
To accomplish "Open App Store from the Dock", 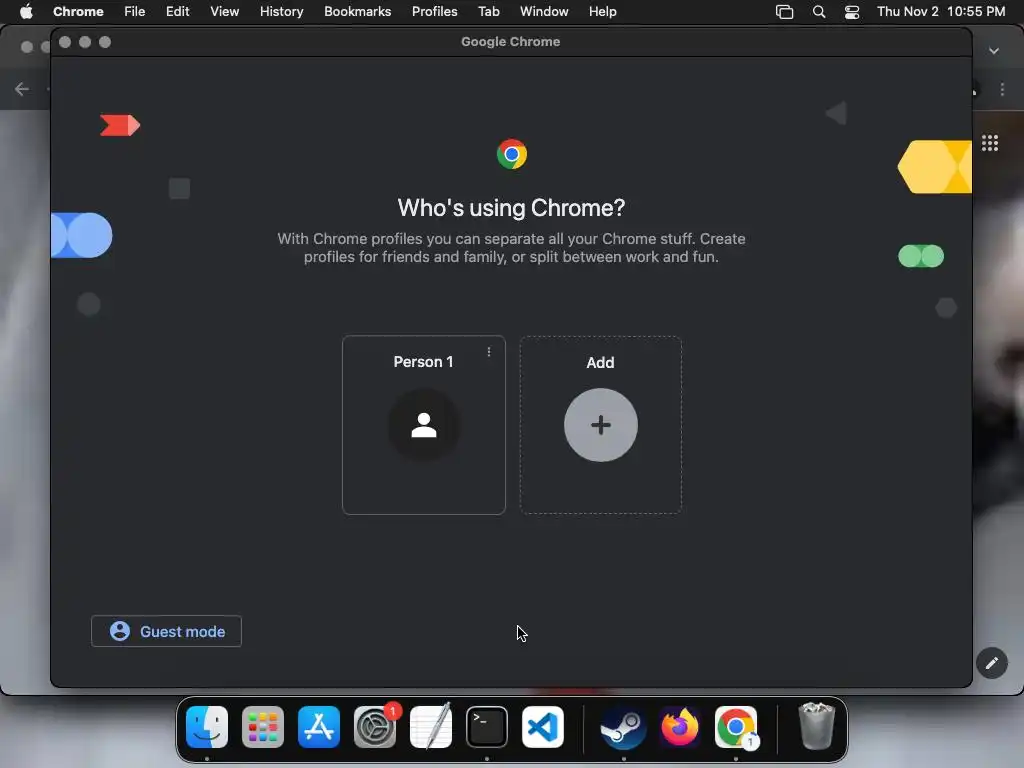I will click(x=319, y=727).
